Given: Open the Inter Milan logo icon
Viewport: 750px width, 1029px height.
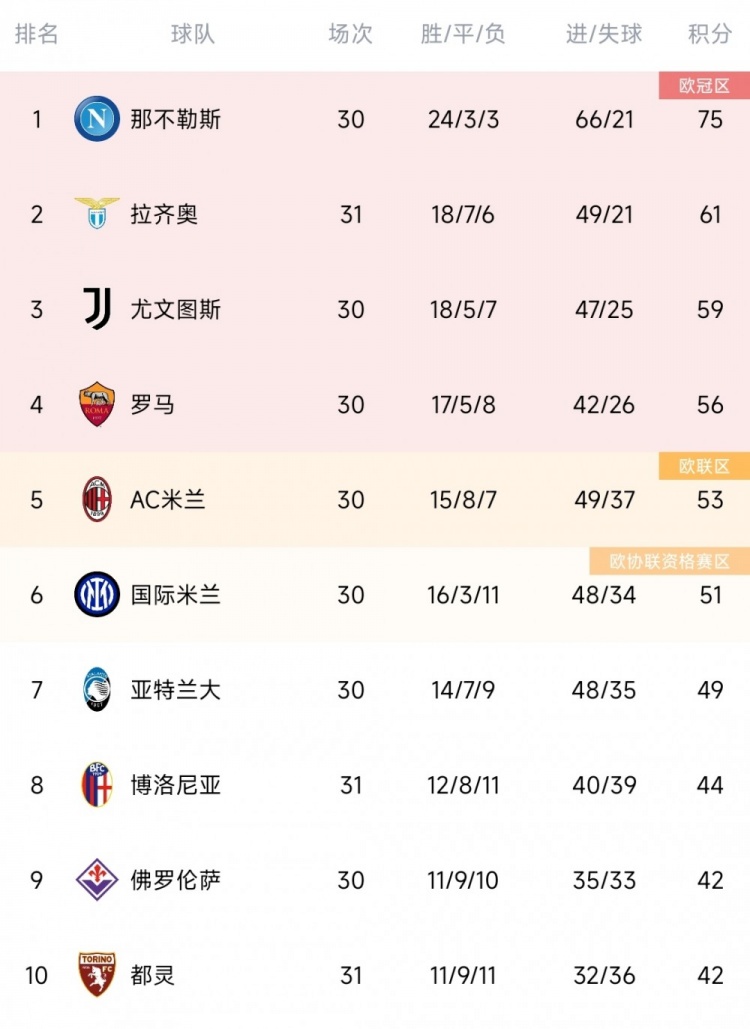Looking at the screenshot, I should pos(97,595).
